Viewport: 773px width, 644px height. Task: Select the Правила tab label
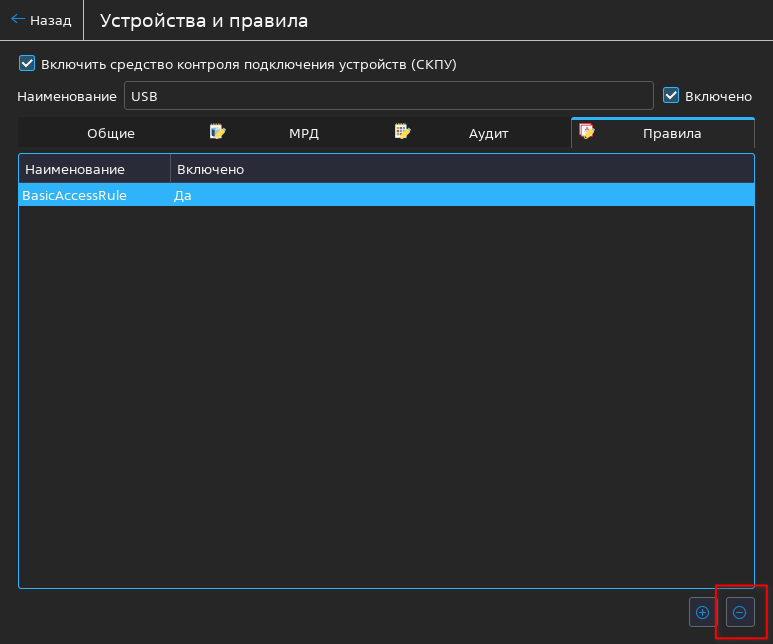pos(671,133)
